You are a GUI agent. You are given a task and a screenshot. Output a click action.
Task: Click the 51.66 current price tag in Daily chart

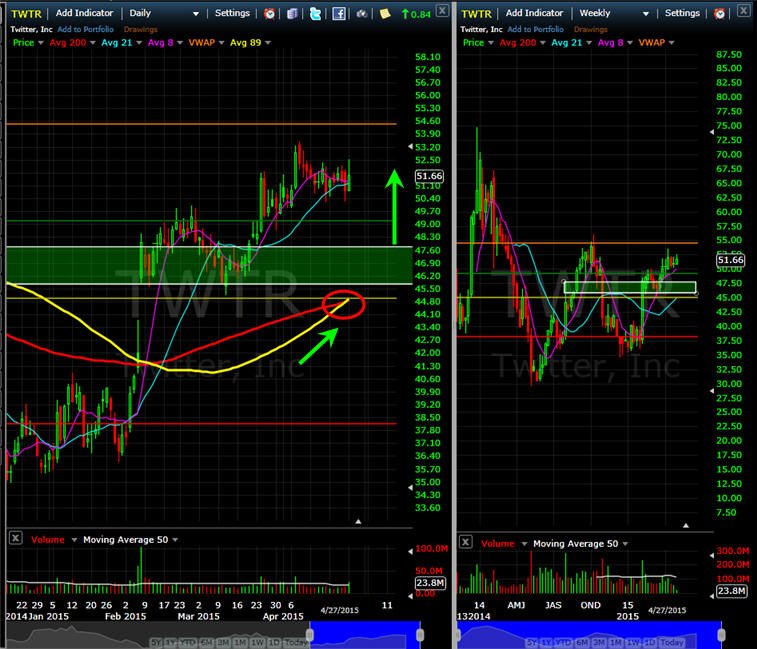click(429, 176)
